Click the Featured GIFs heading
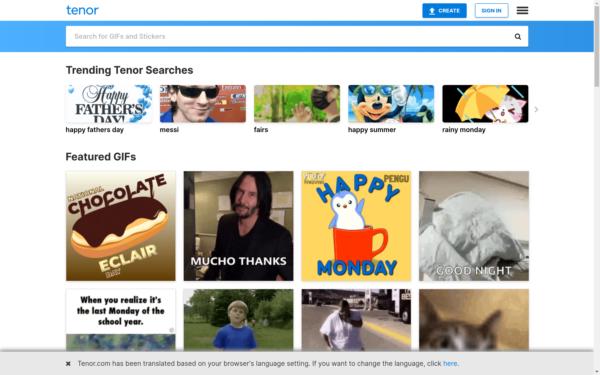600x375 pixels. (101, 157)
